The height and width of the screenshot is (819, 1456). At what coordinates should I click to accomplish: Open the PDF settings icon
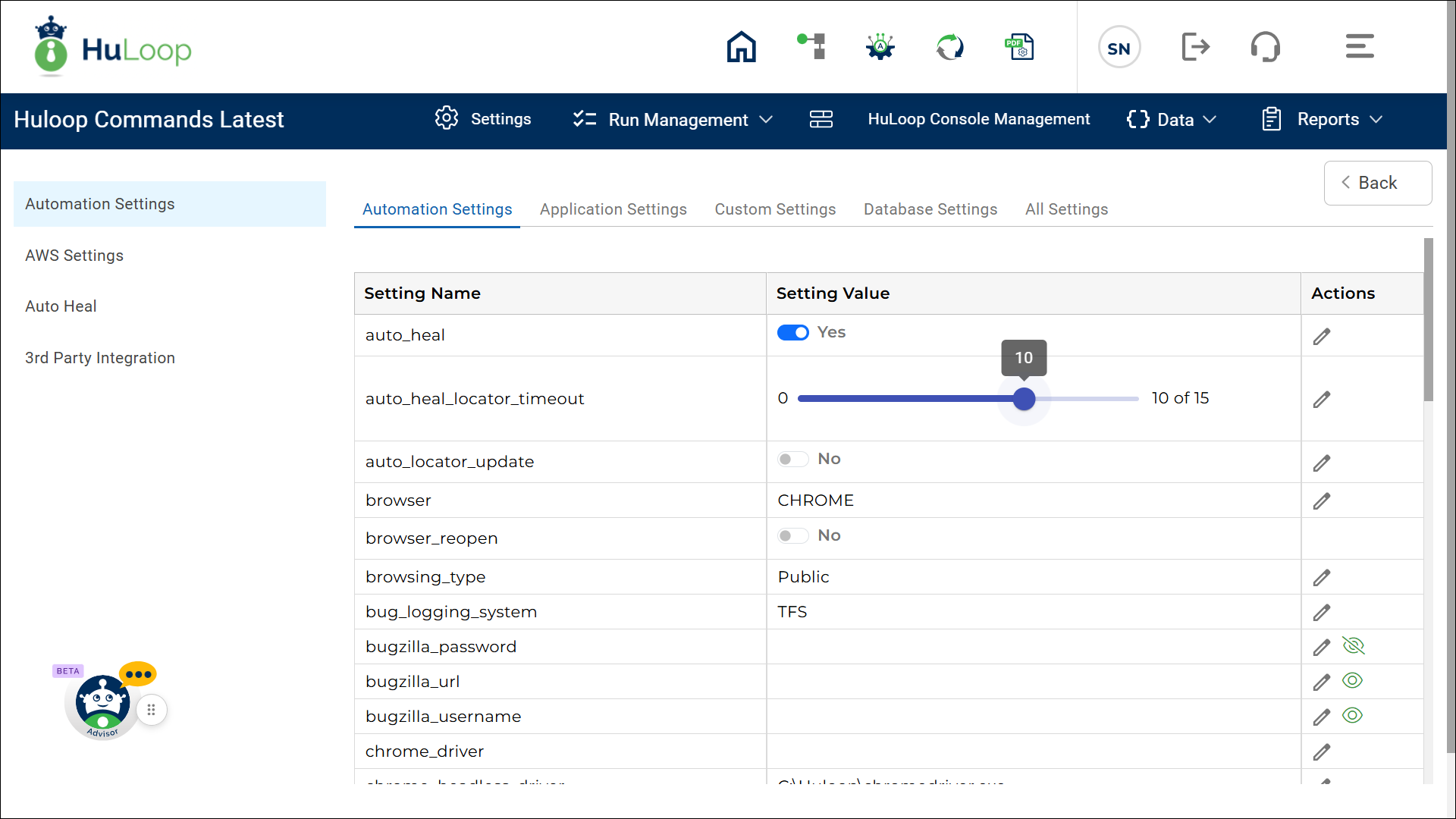tap(1019, 47)
